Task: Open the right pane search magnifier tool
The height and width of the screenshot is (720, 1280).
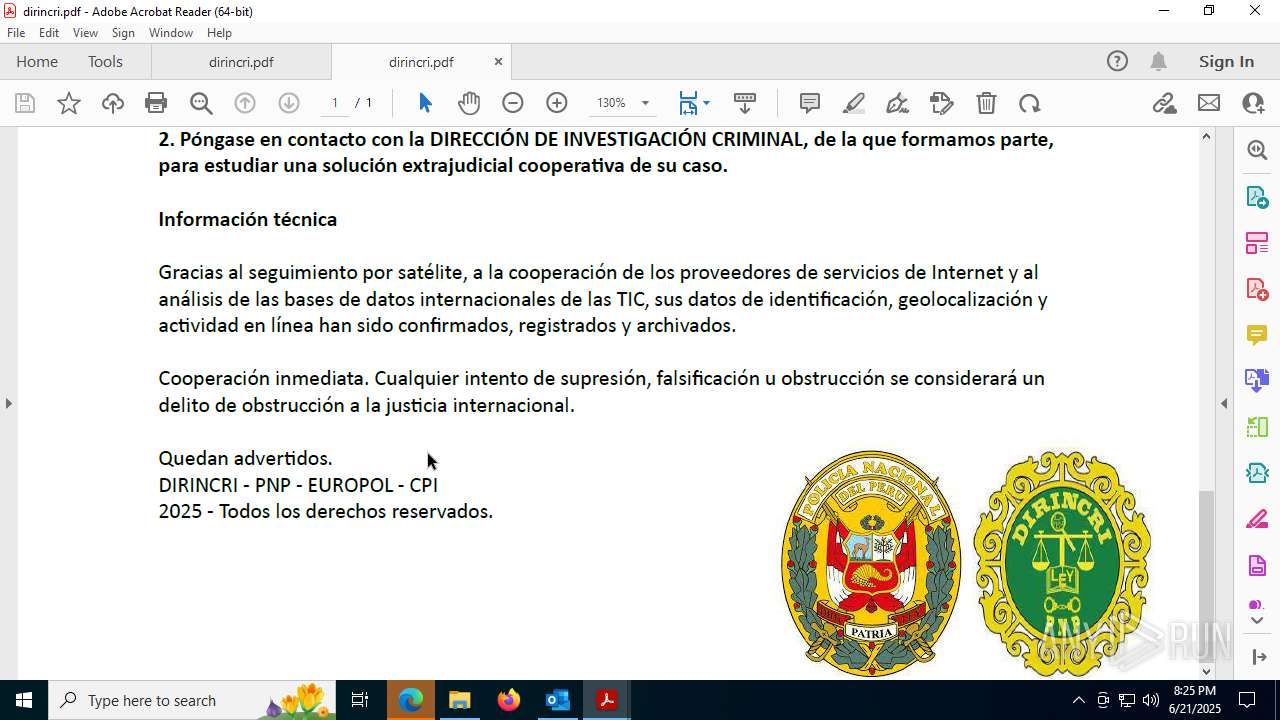Action: [x=1257, y=150]
